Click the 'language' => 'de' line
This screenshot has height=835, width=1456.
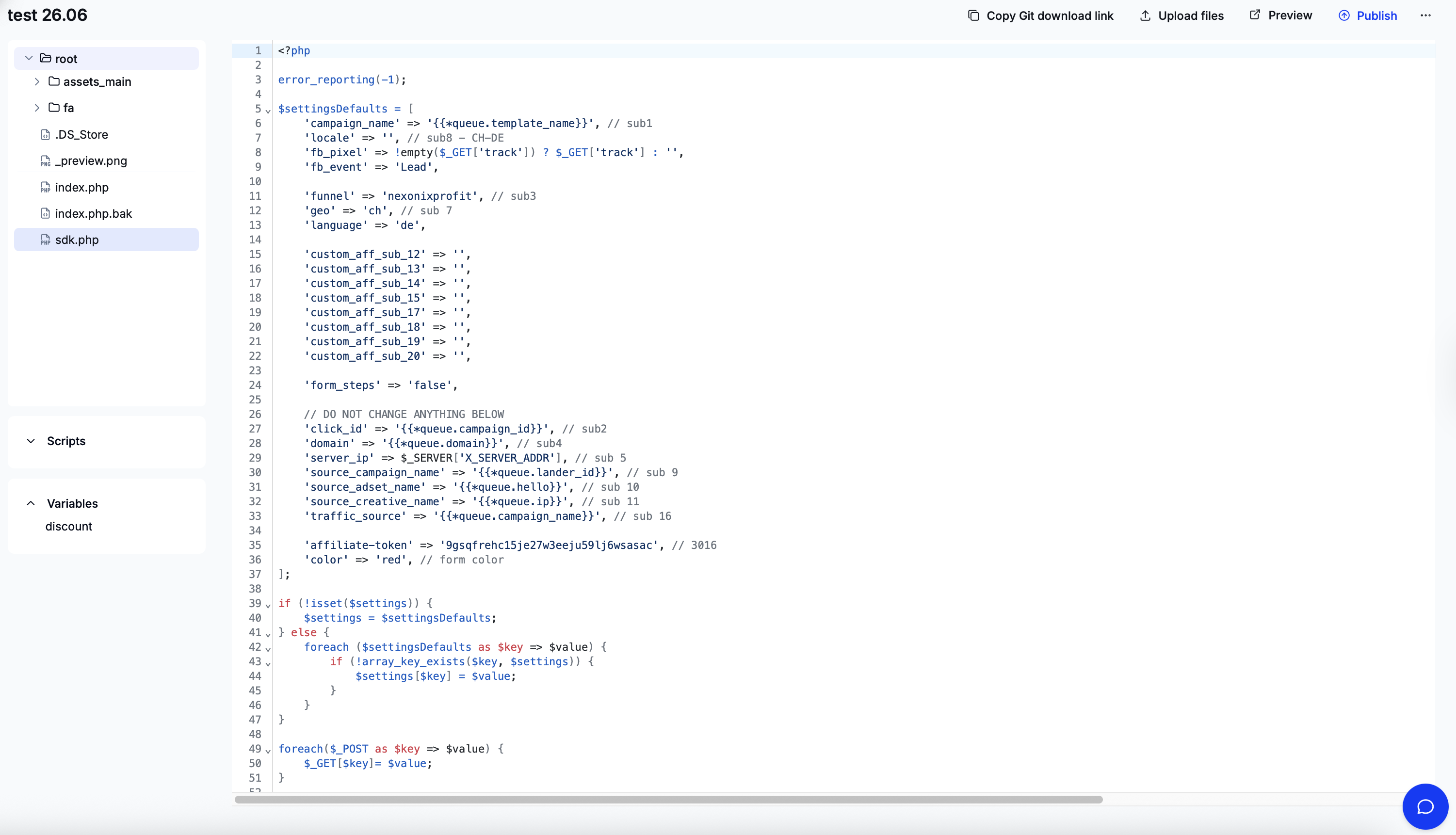pyautogui.click(x=365, y=225)
